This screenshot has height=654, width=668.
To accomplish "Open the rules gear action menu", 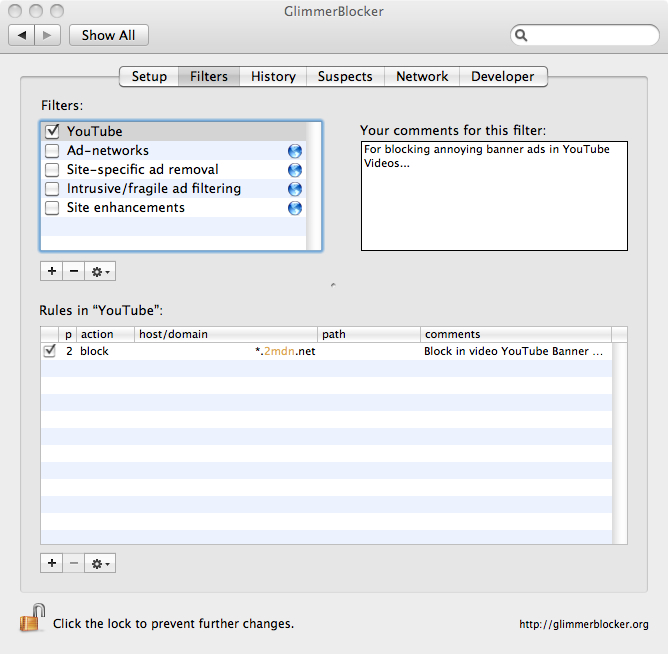I will click(100, 563).
